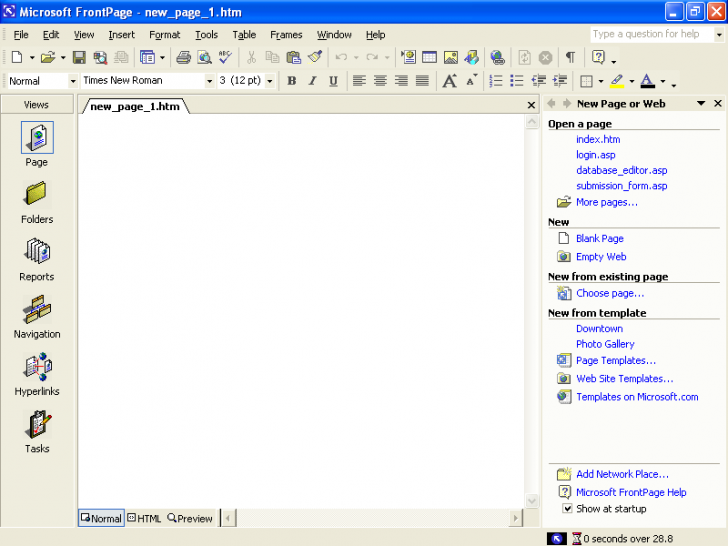Toggle Bold formatting button
The width and height of the screenshot is (728, 546).
[x=291, y=81]
